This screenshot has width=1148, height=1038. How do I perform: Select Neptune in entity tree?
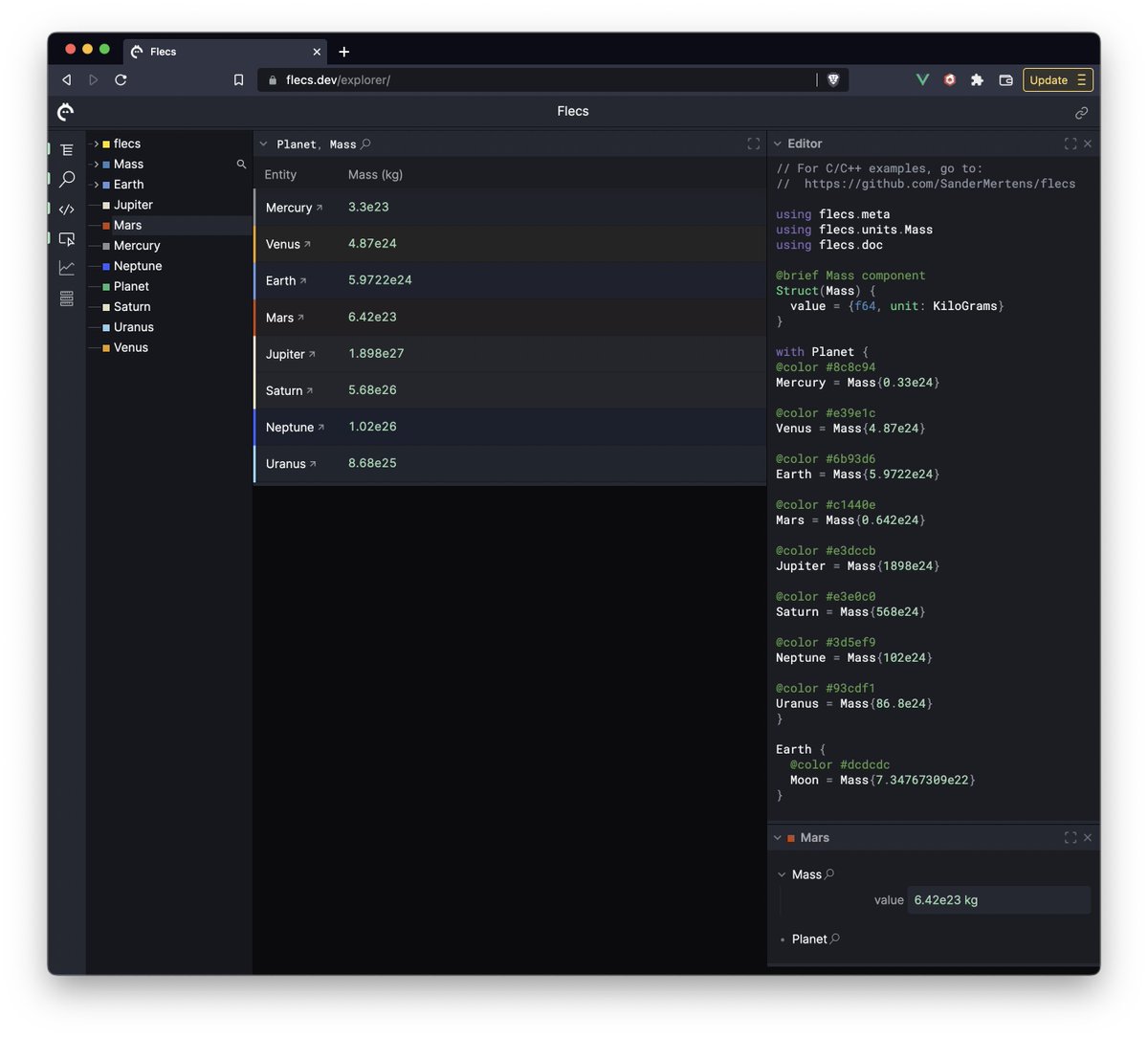[138, 266]
